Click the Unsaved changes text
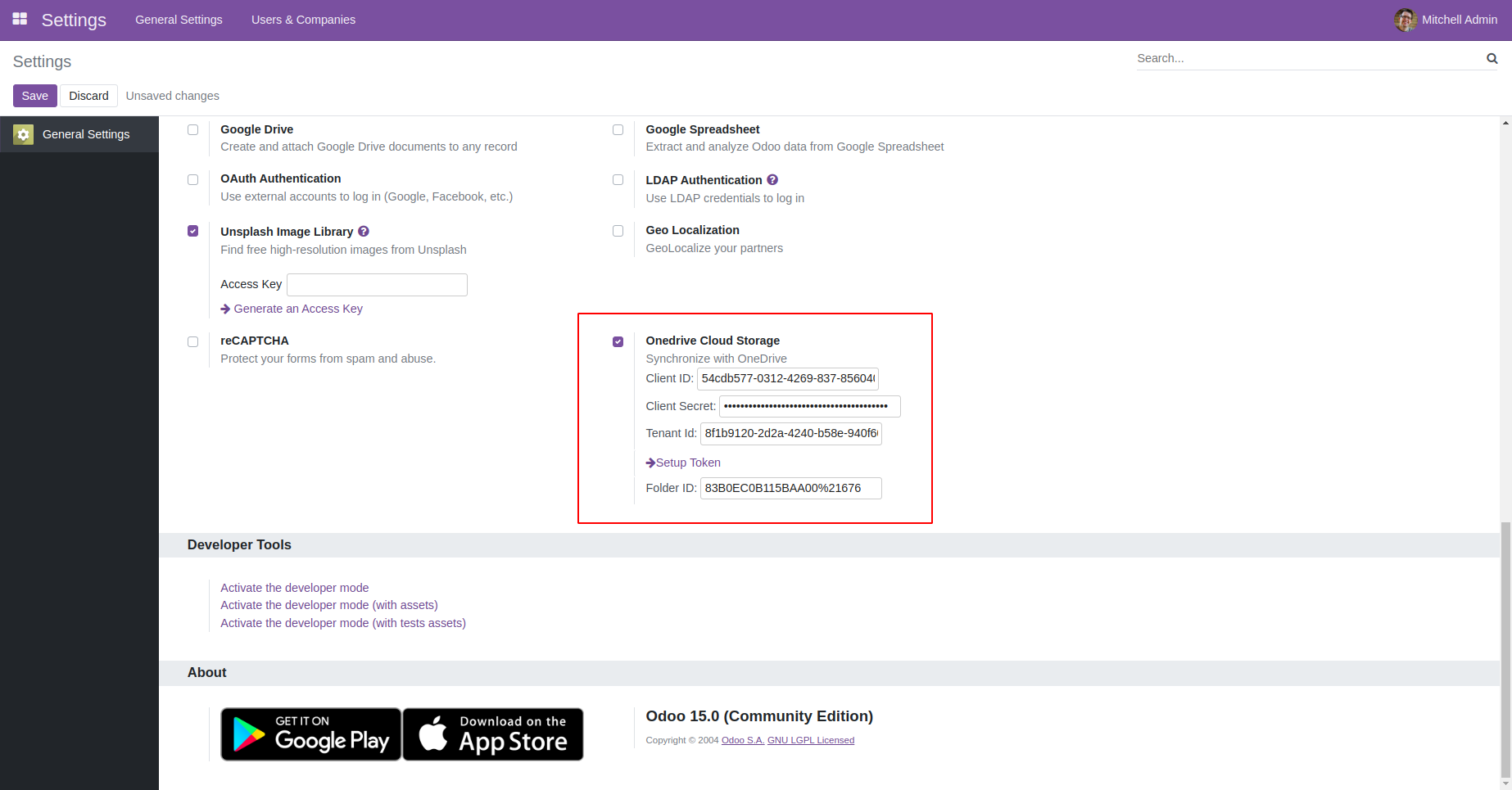This screenshot has height=790, width=1512. 173,96
